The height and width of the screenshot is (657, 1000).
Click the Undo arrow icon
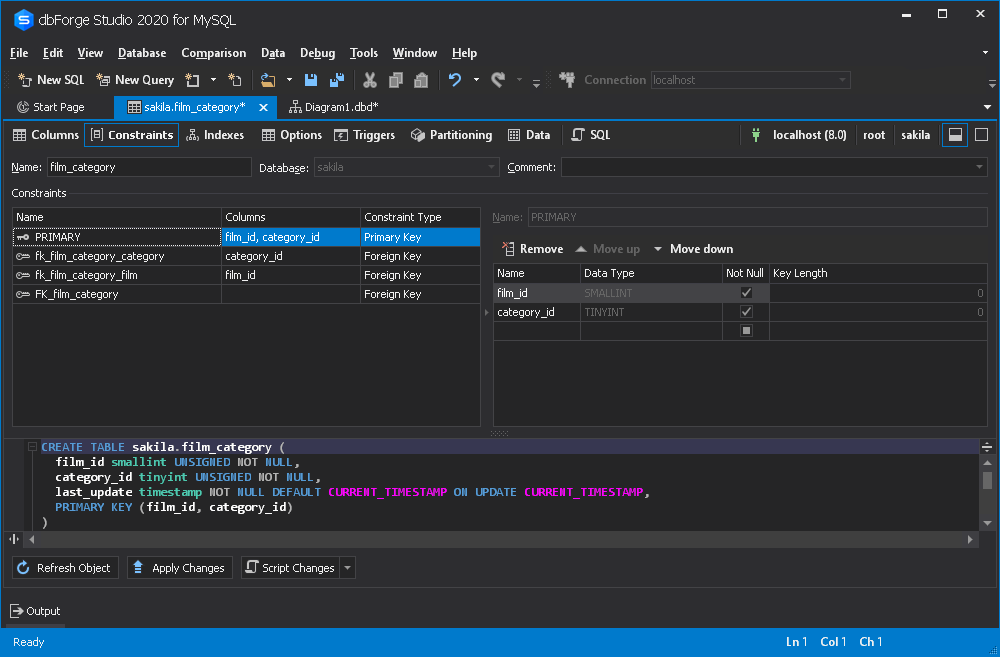[455, 80]
